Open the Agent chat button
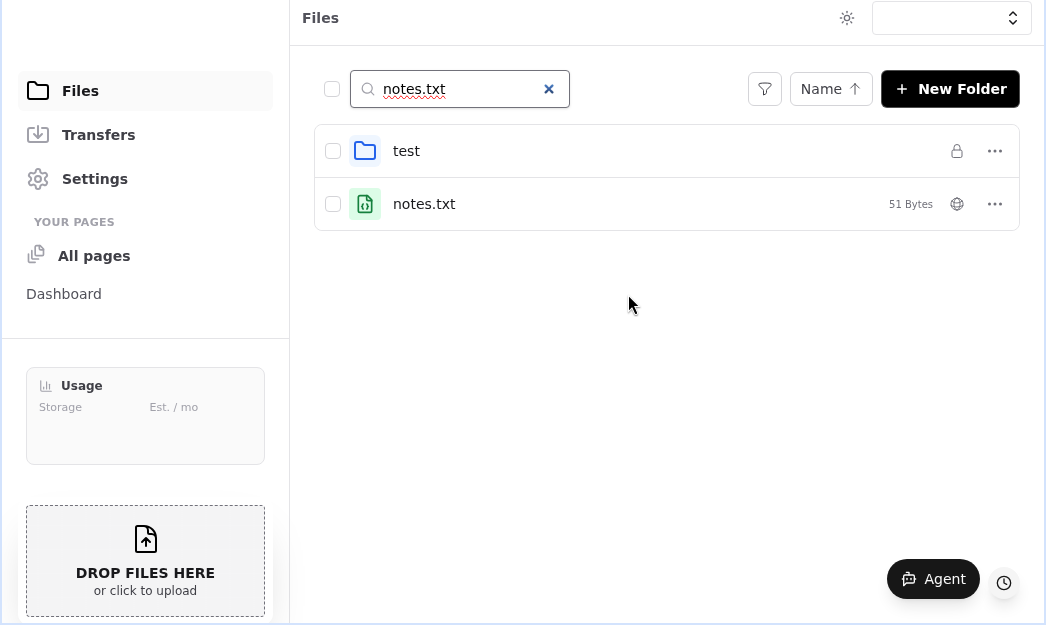The width and height of the screenshot is (1046, 625). 933,579
